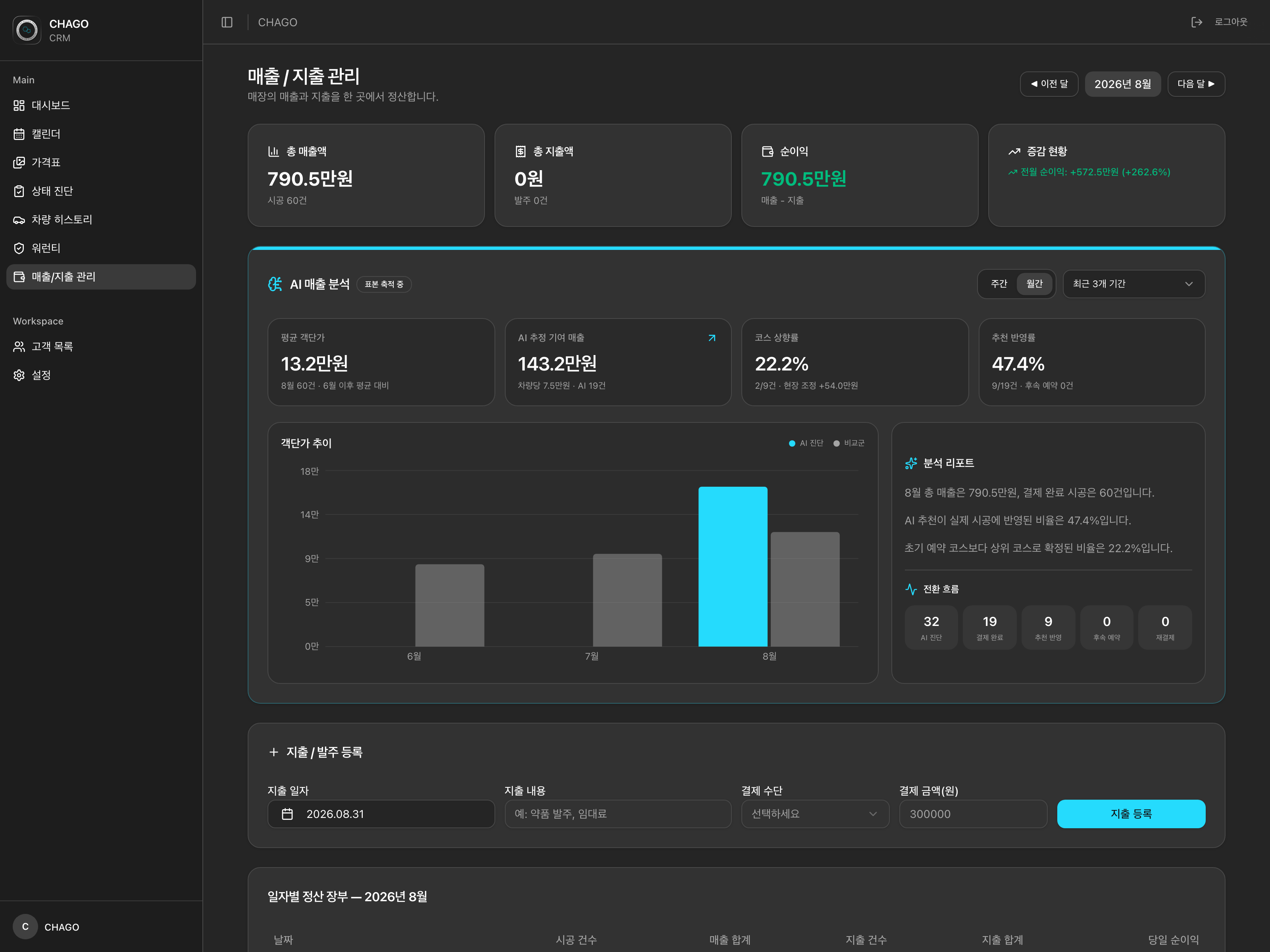Focus the 결제 금액(원) field
The width and height of the screenshot is (1270, 952).
coord(973,814)
